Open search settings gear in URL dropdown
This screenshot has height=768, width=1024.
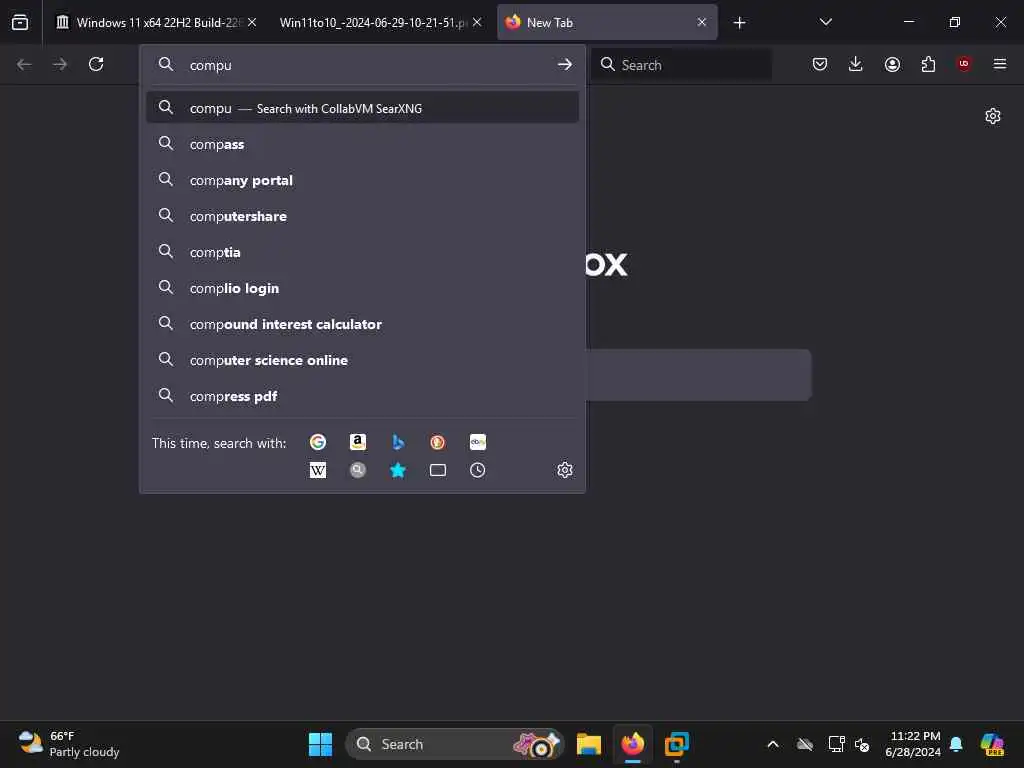[x=565, y=470]
